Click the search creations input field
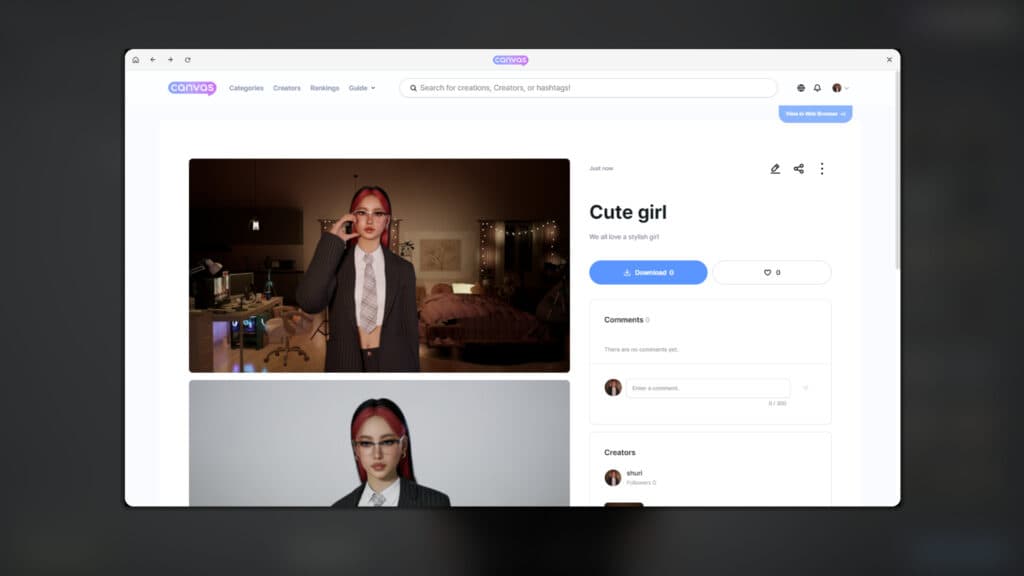Screen dimensions: 1024x576 tap(590, 88)
